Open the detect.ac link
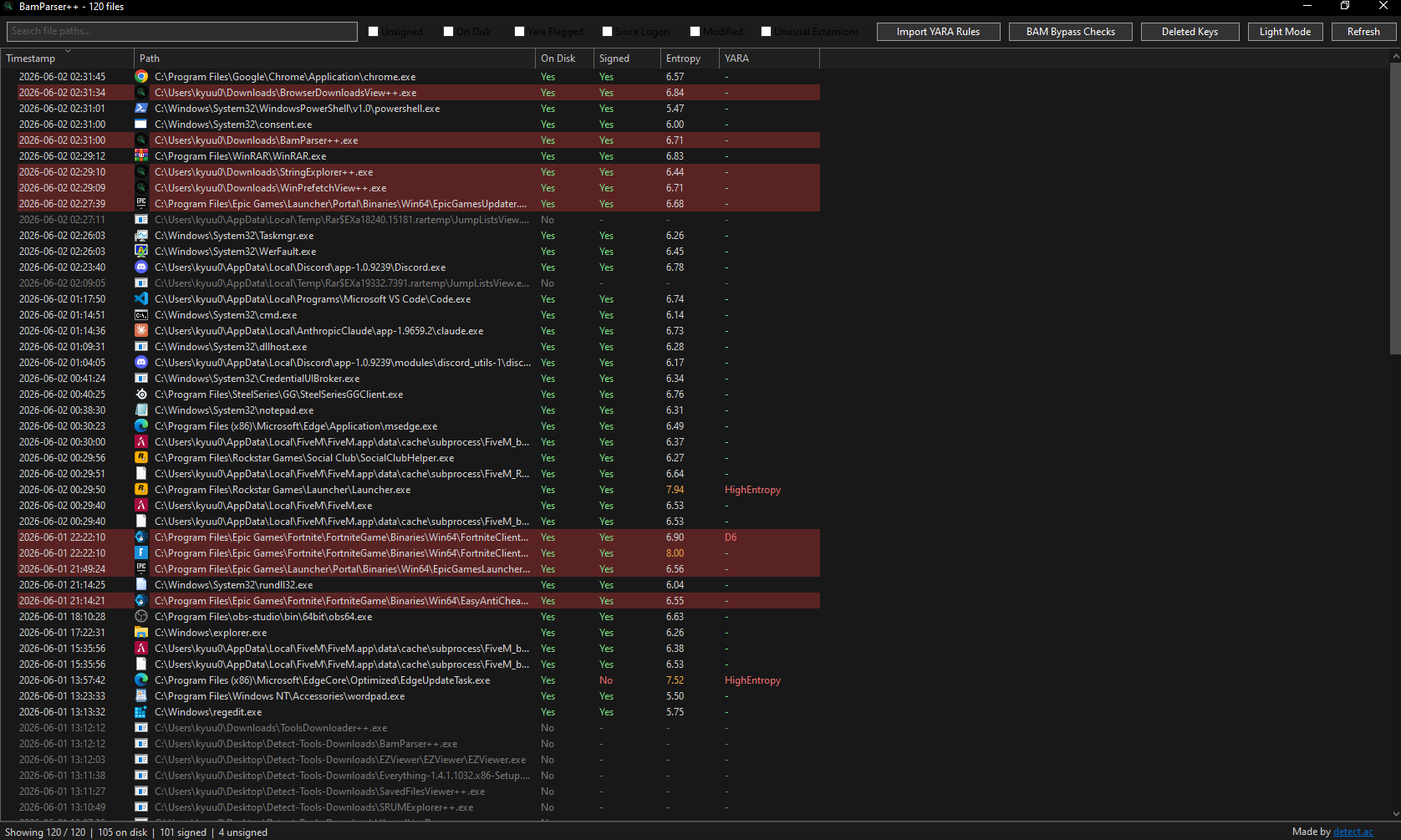 [x=1353, y=832]
